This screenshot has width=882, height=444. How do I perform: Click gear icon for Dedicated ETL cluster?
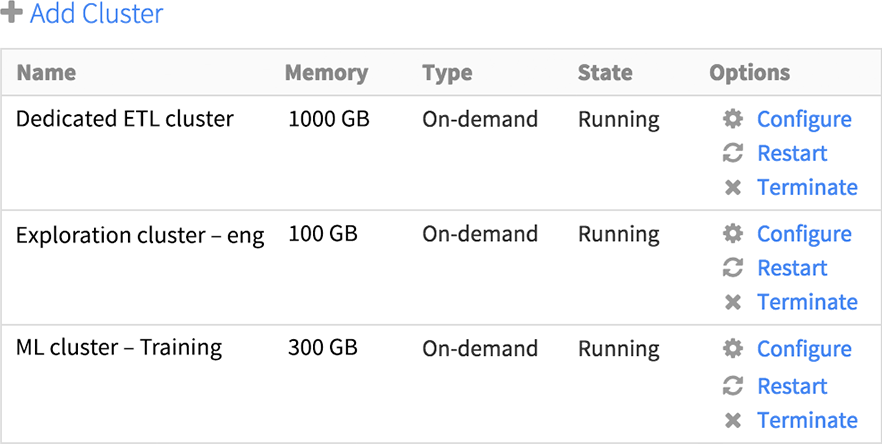click(x=733, y=119)
